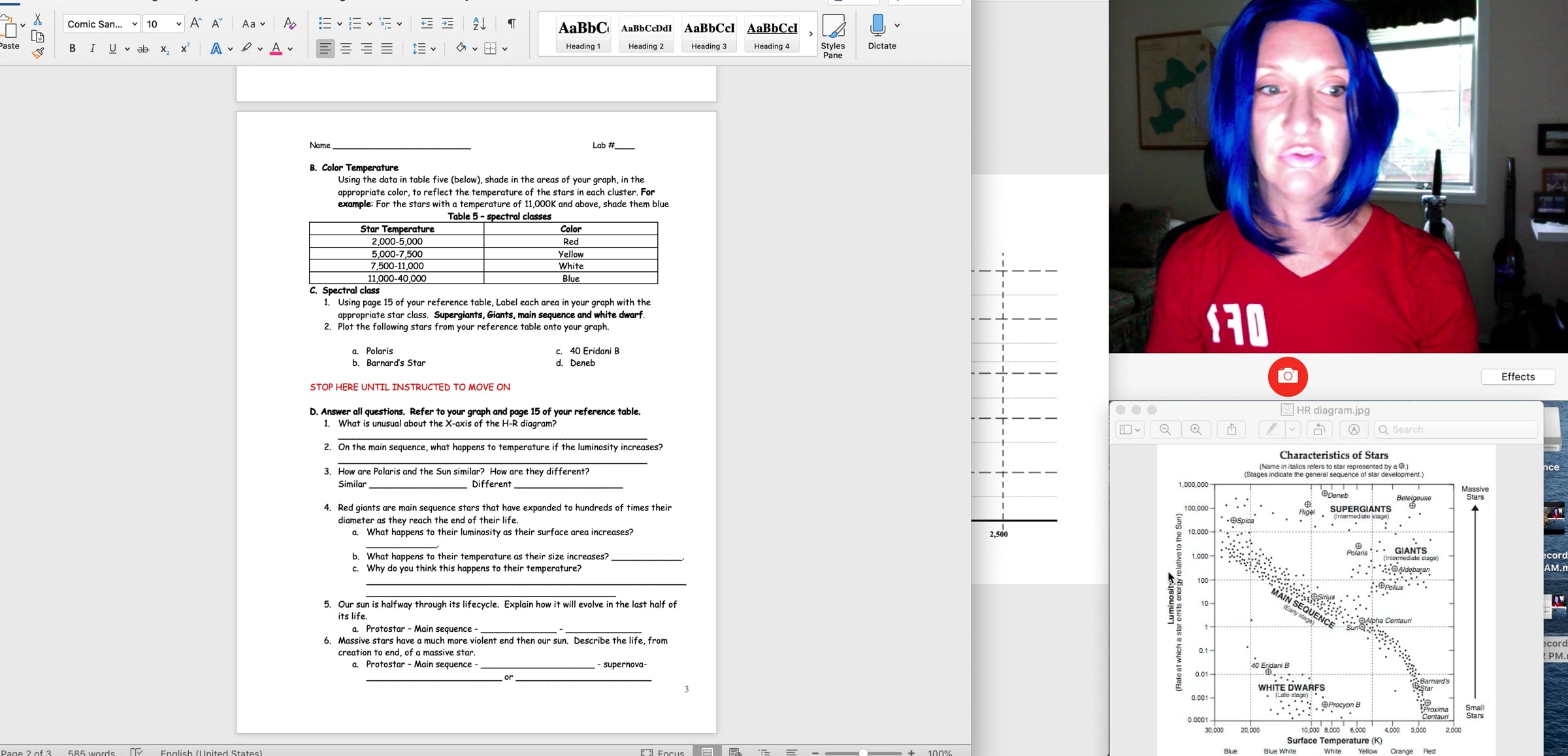The image size is (1568, 756).
Task: Click the rotate icon in Preview toolbar
Action: click(1319, 429)
